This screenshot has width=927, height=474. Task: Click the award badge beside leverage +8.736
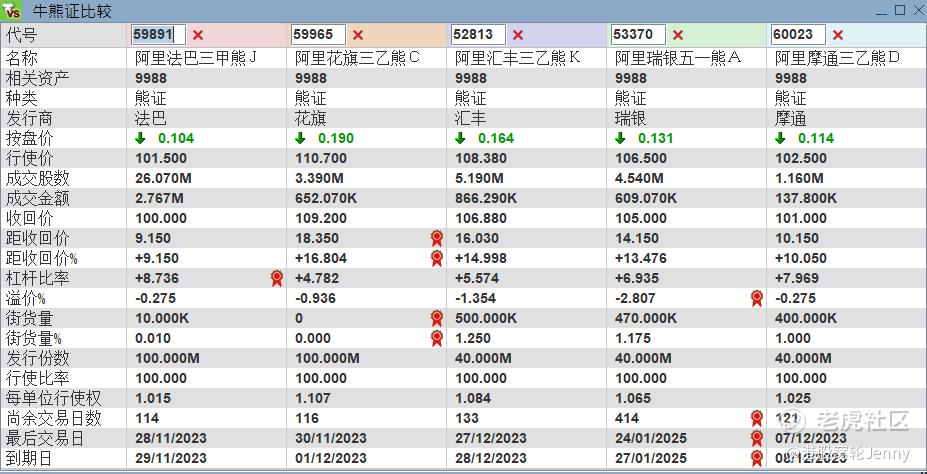point(277,278)
